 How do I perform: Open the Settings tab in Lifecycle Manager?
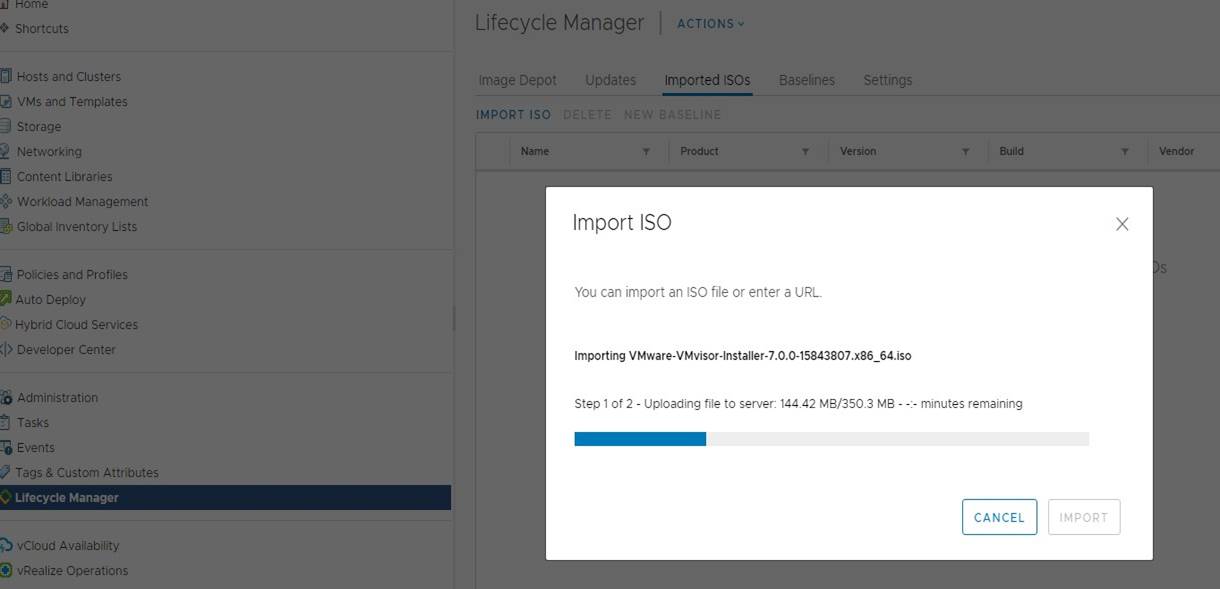[x=888, y=80]
